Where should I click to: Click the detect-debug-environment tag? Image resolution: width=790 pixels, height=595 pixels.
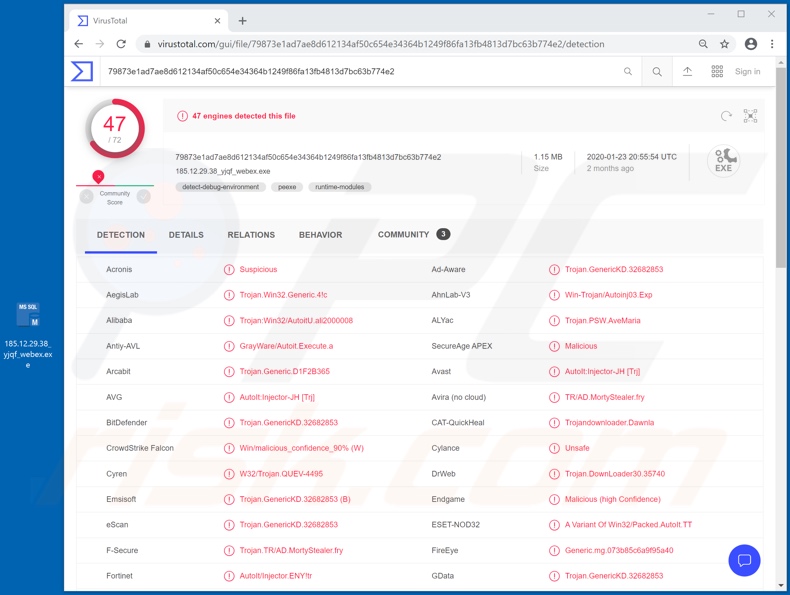coord(220,187)
